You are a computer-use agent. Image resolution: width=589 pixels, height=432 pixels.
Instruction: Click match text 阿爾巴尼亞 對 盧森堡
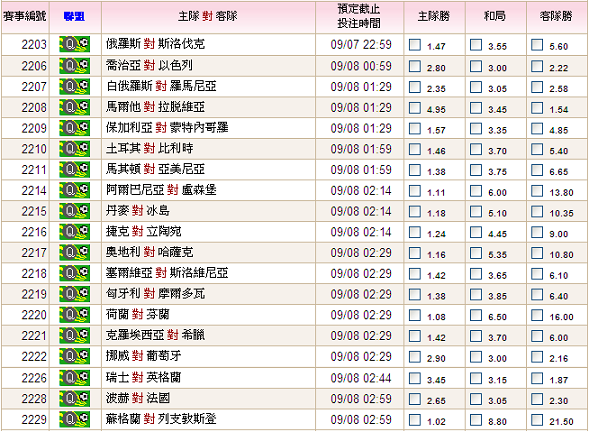pyautogui.click(x=161, y=190)
